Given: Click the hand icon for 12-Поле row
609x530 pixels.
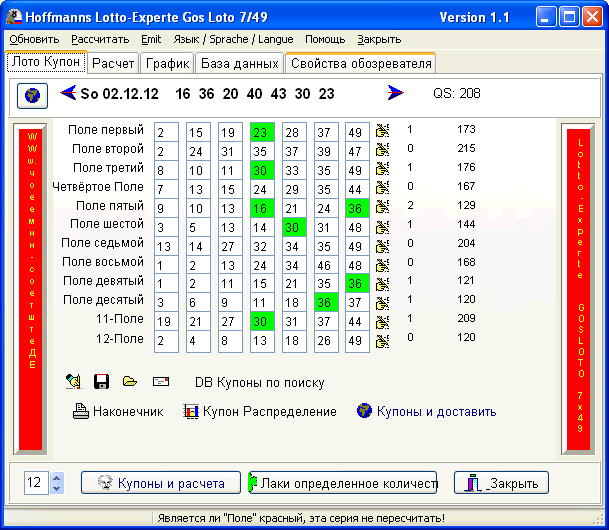Looking at the screenshot, I should coord(382,340).
